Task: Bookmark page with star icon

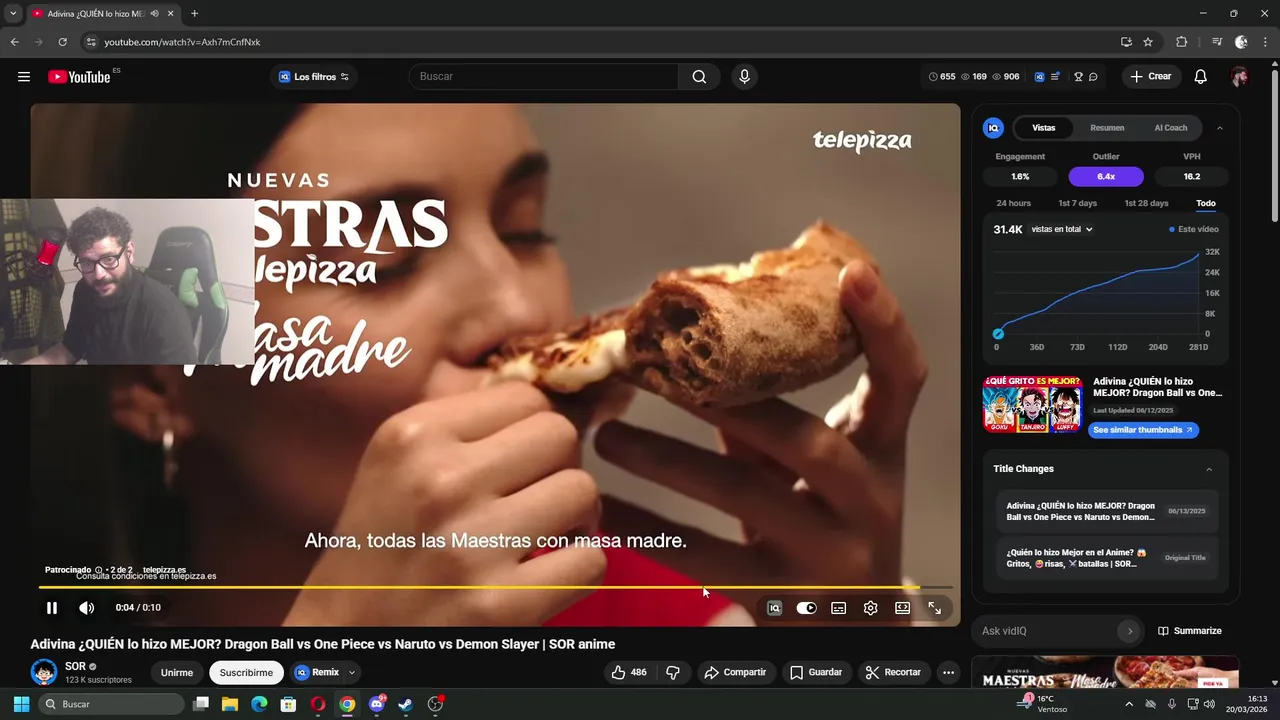Action: pos(1148,42)
